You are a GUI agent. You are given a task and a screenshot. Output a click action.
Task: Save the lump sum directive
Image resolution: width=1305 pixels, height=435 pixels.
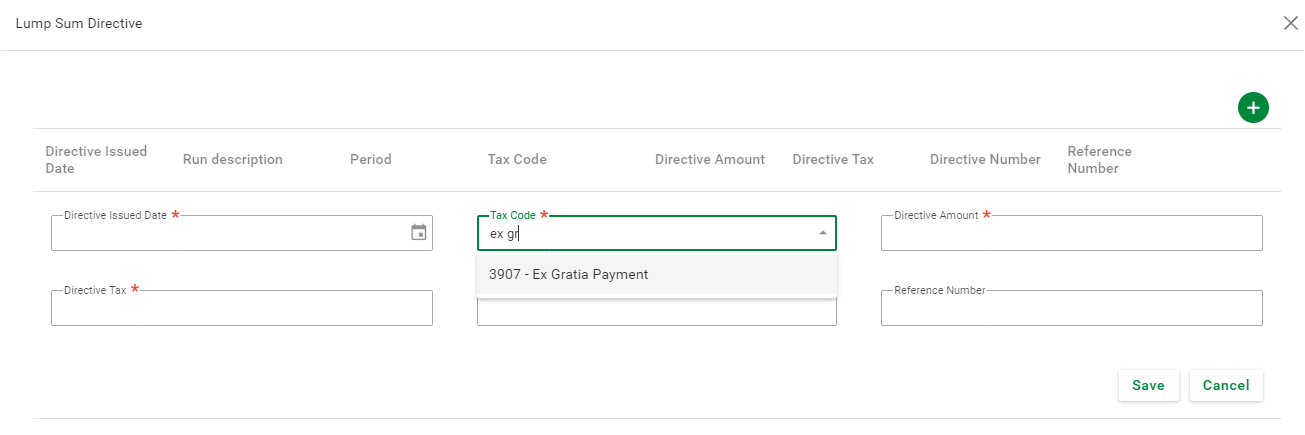tap(1148, 385)
